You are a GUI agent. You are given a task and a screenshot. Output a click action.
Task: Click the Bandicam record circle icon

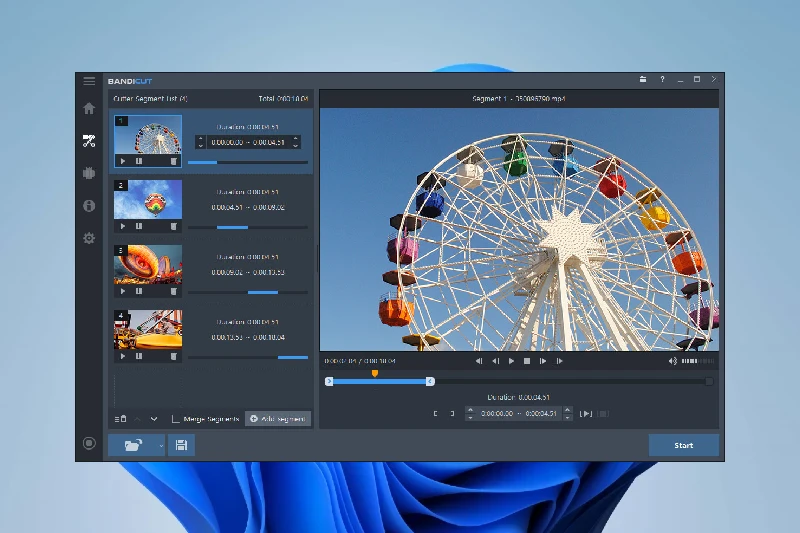pos(89,443)
